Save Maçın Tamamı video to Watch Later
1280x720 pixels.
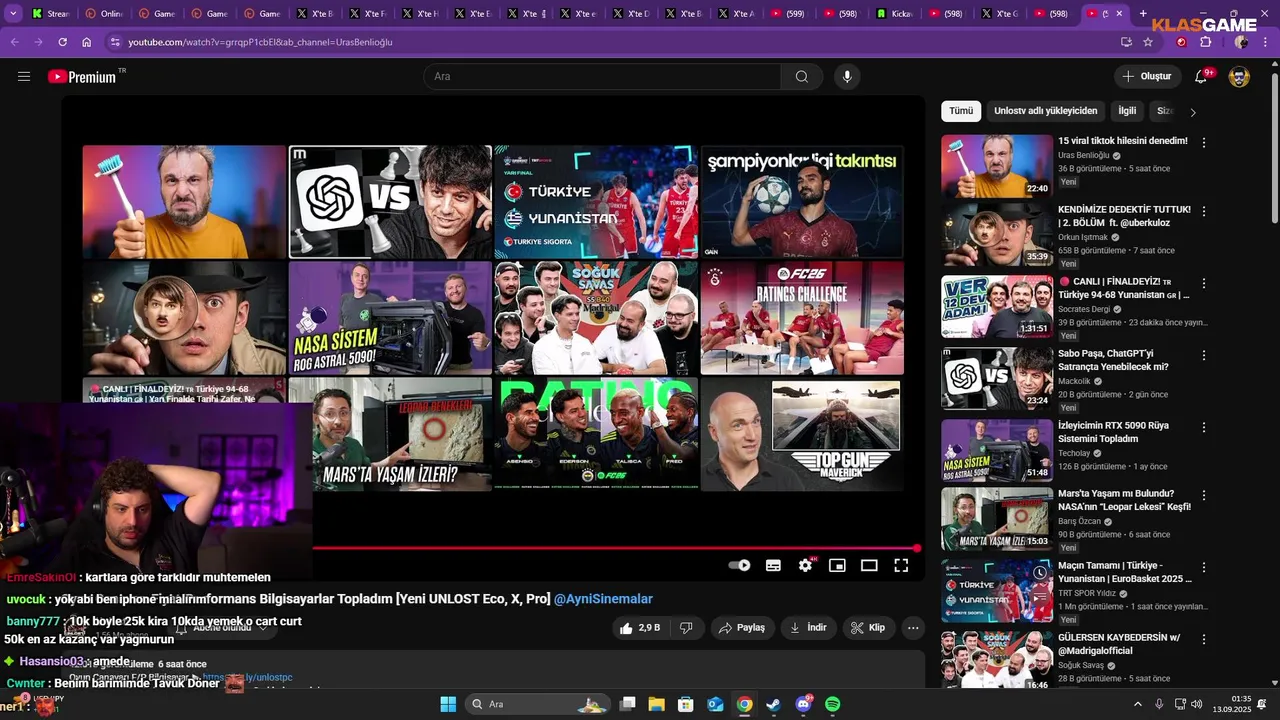pos(1040,573)
